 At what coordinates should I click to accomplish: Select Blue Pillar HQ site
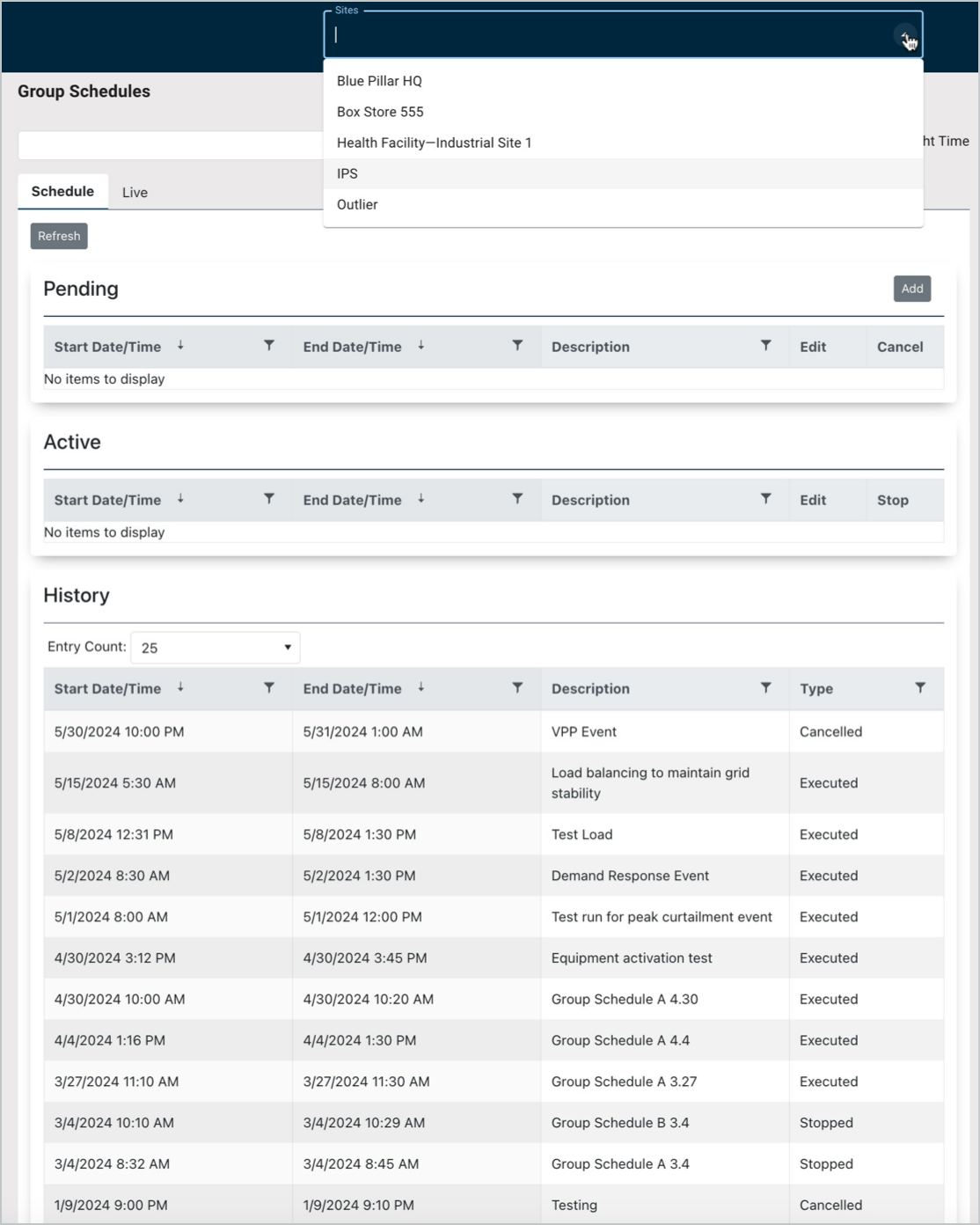(x=379, y=81)
